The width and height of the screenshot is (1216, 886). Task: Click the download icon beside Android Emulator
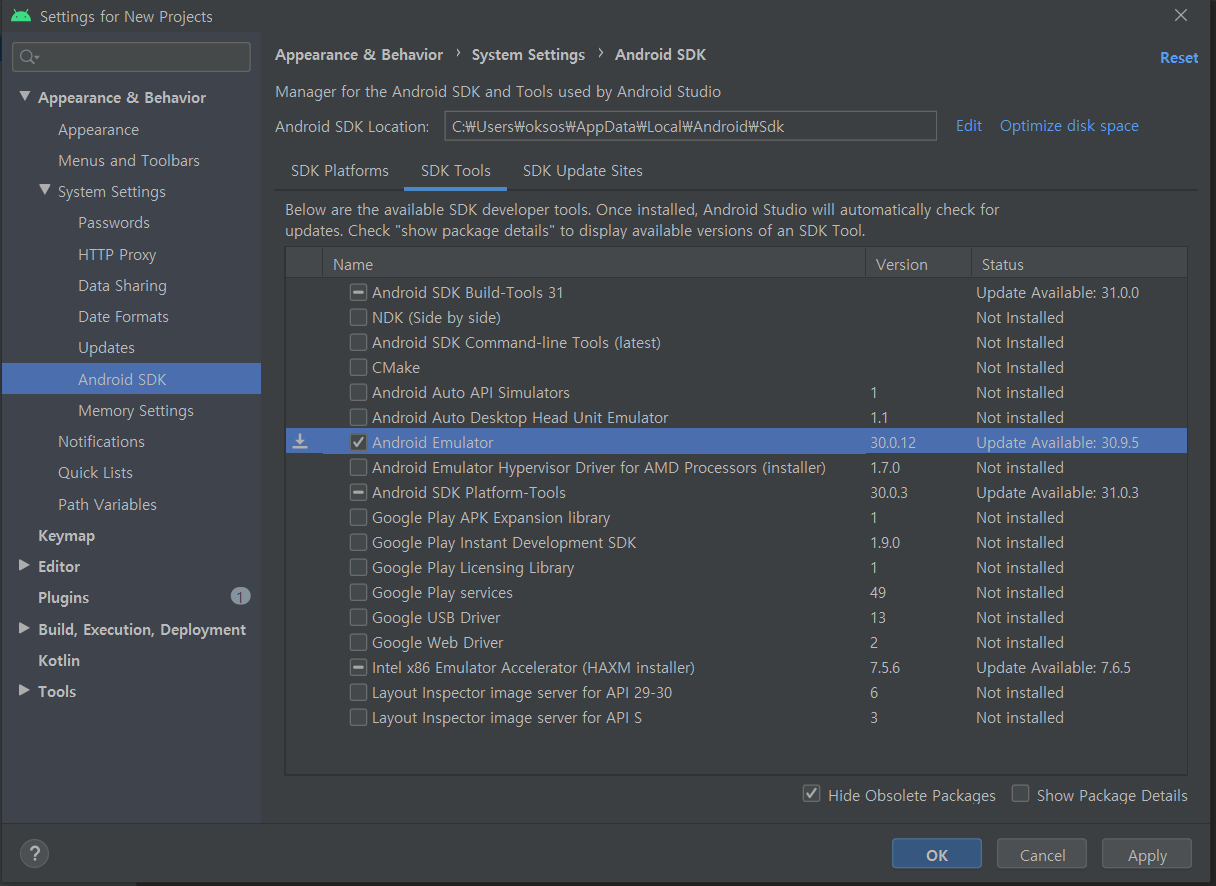coord(300,442)
